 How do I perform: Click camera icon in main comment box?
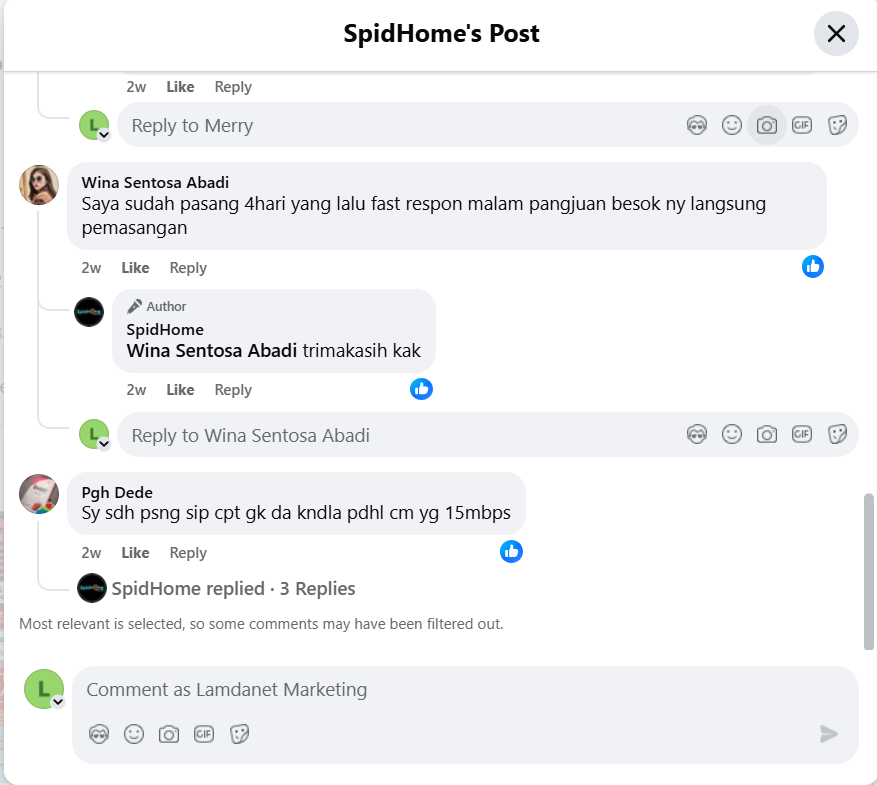tap(169, 734)
